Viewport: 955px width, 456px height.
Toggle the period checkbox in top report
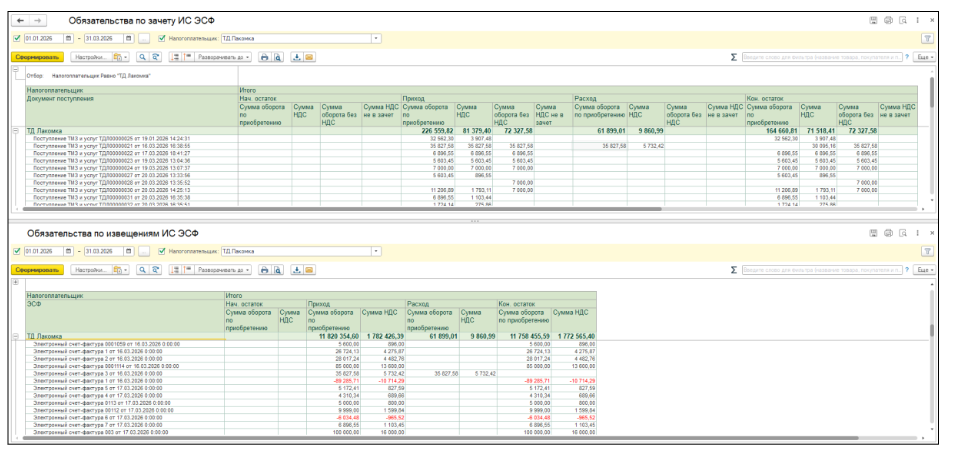click(x=17, y=39)
